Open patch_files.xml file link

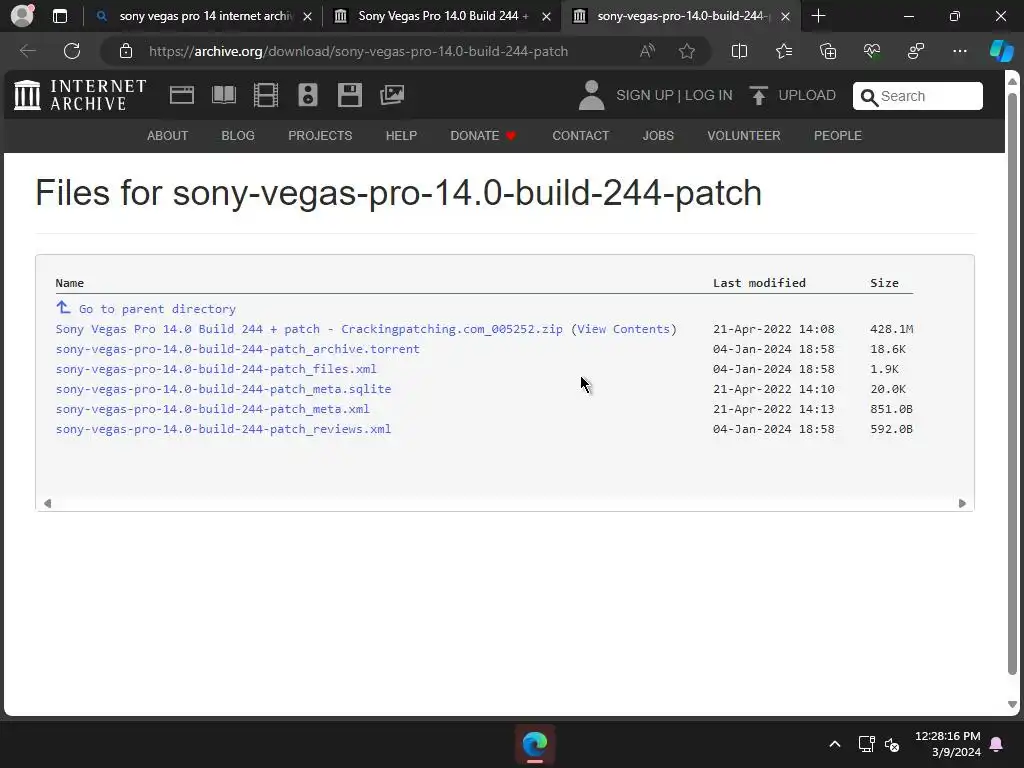216,369
